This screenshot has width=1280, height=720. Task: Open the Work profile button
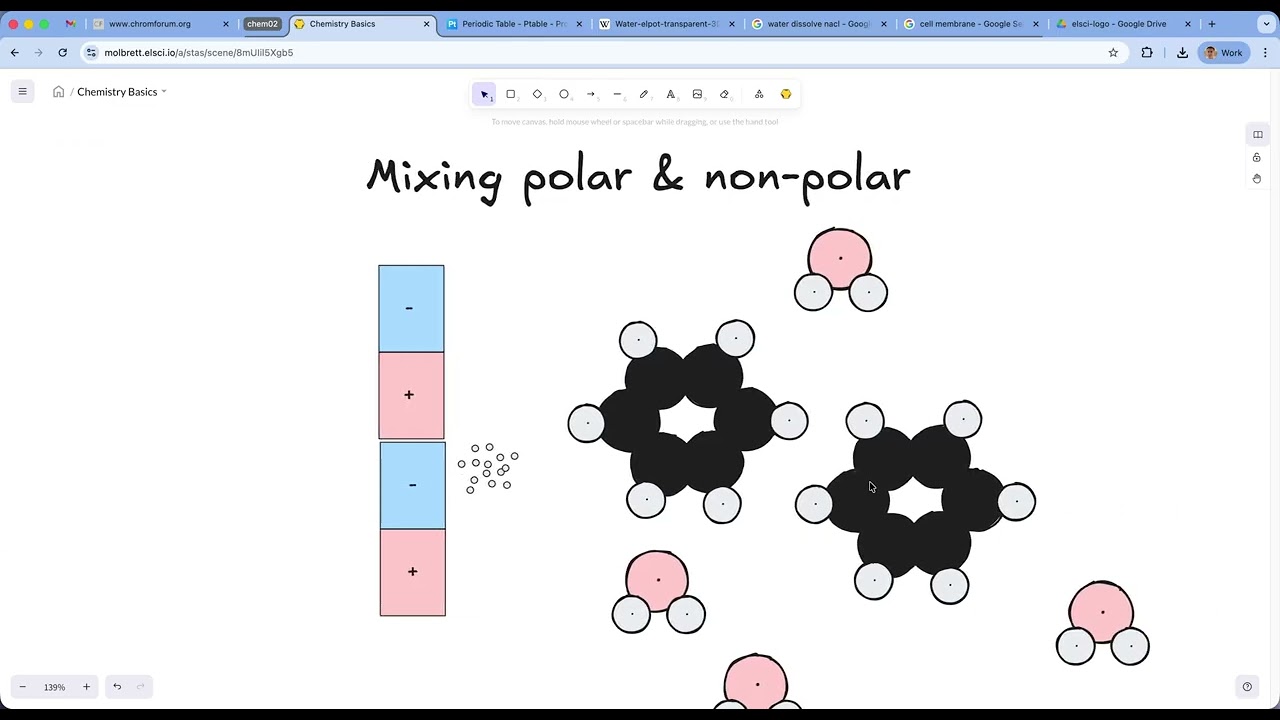pos(1223,53)
